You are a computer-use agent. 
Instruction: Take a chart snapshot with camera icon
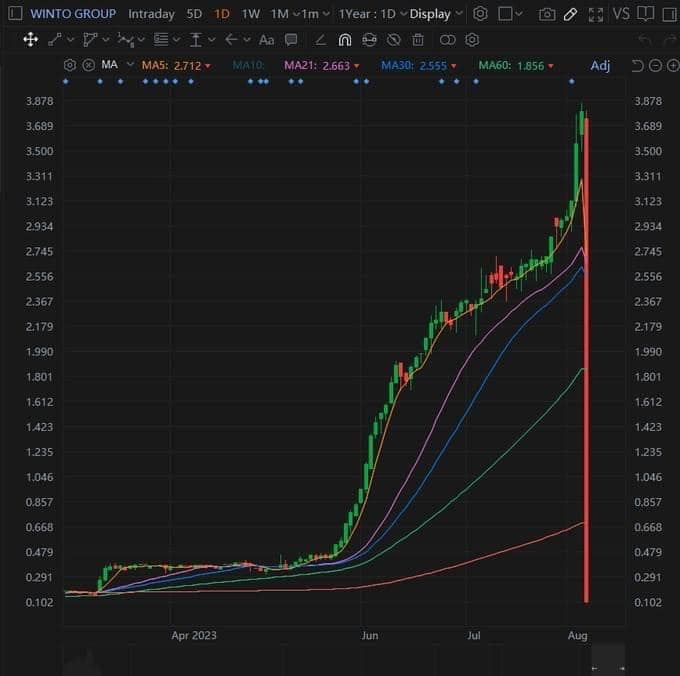tap(547, 14)
